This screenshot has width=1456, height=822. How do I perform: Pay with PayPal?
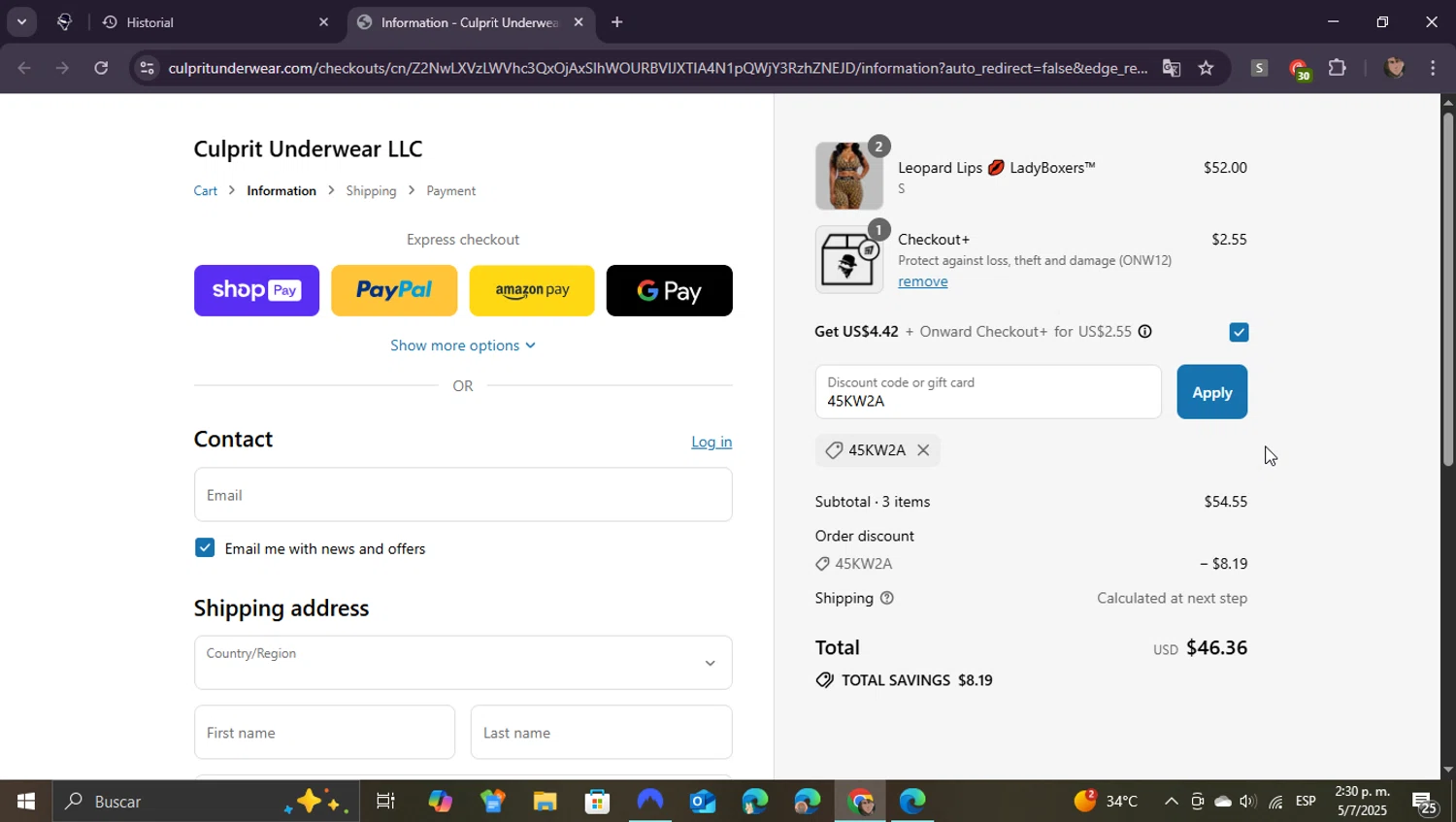tap(394, 290)
